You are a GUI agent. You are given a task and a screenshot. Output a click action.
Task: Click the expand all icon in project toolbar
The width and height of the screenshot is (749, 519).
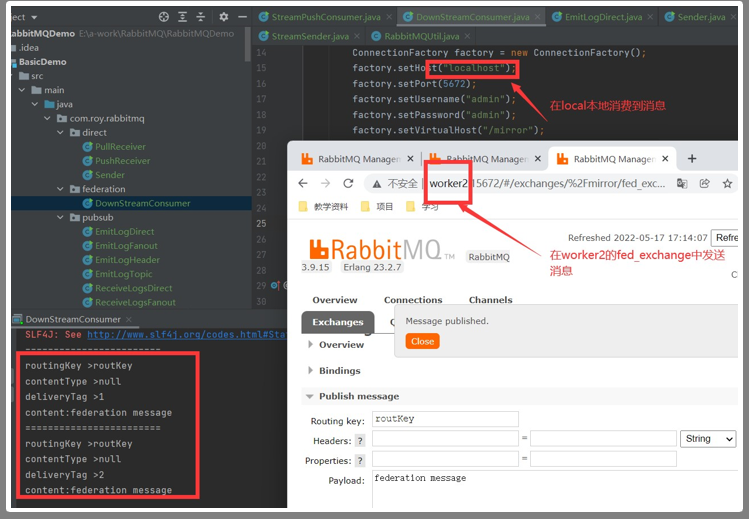pos(182,17)
